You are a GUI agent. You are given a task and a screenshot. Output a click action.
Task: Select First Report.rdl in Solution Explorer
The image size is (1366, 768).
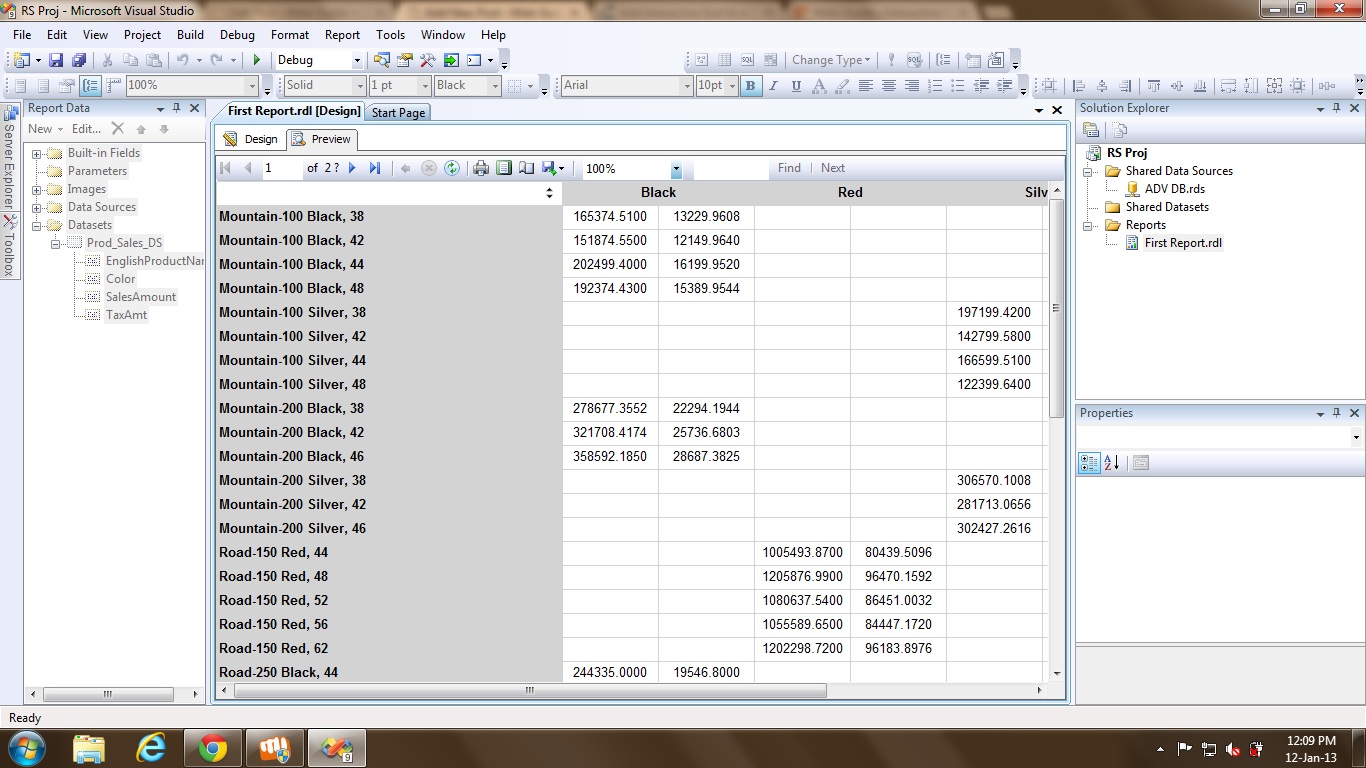click(x=1183, y=243)
